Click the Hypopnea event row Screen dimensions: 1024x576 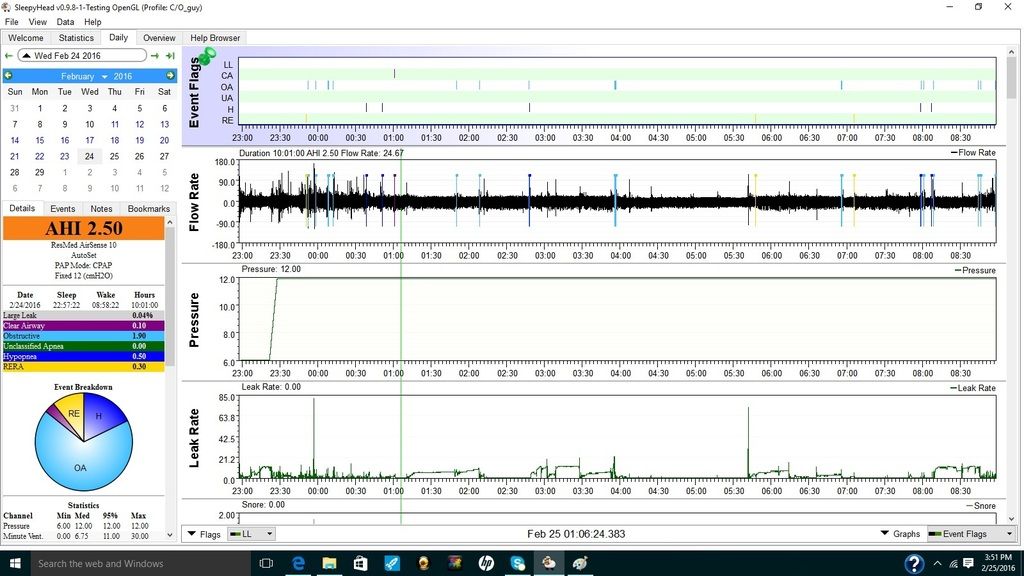pos(84,357)
